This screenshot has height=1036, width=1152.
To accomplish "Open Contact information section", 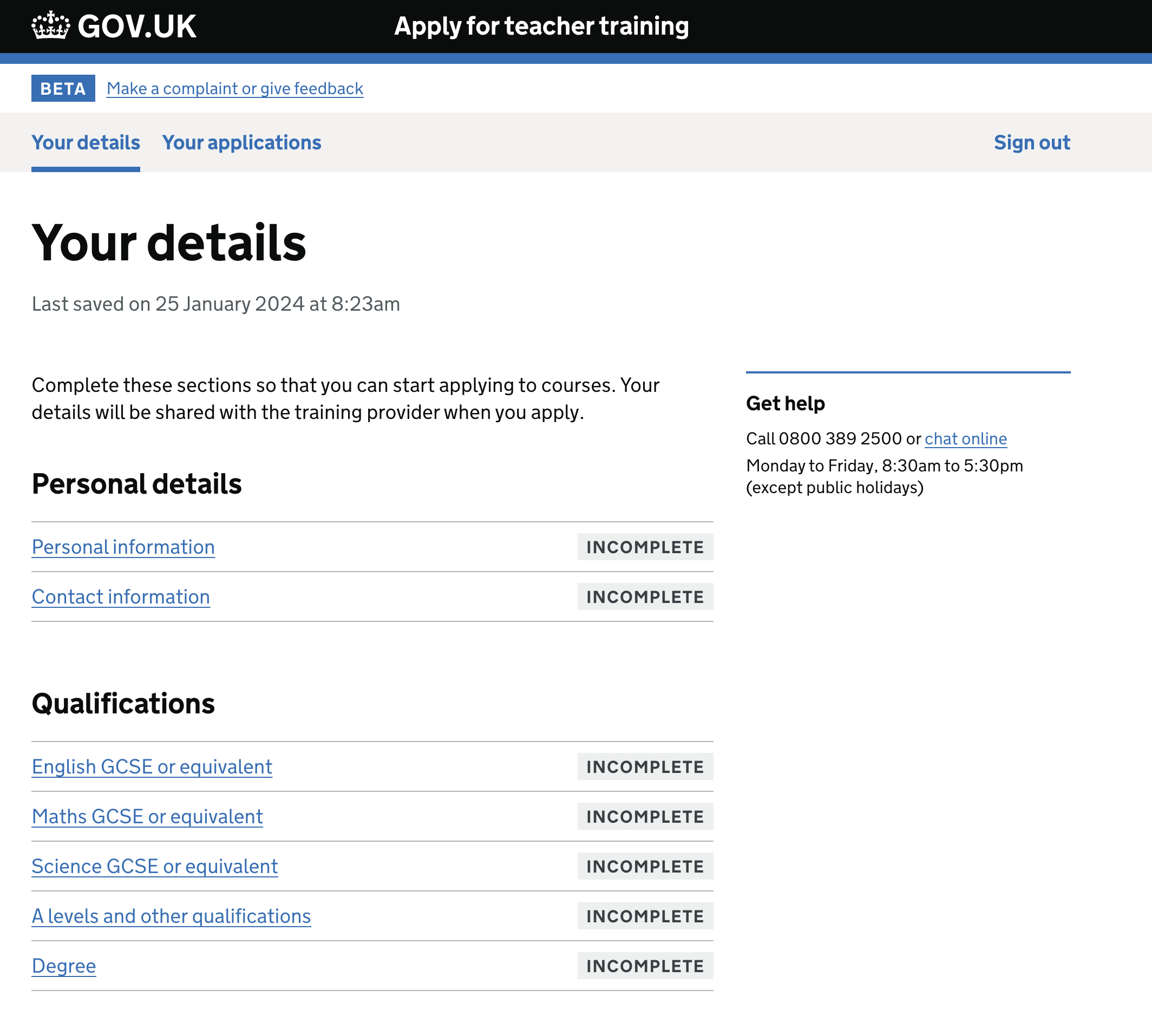I will point(121,596).
